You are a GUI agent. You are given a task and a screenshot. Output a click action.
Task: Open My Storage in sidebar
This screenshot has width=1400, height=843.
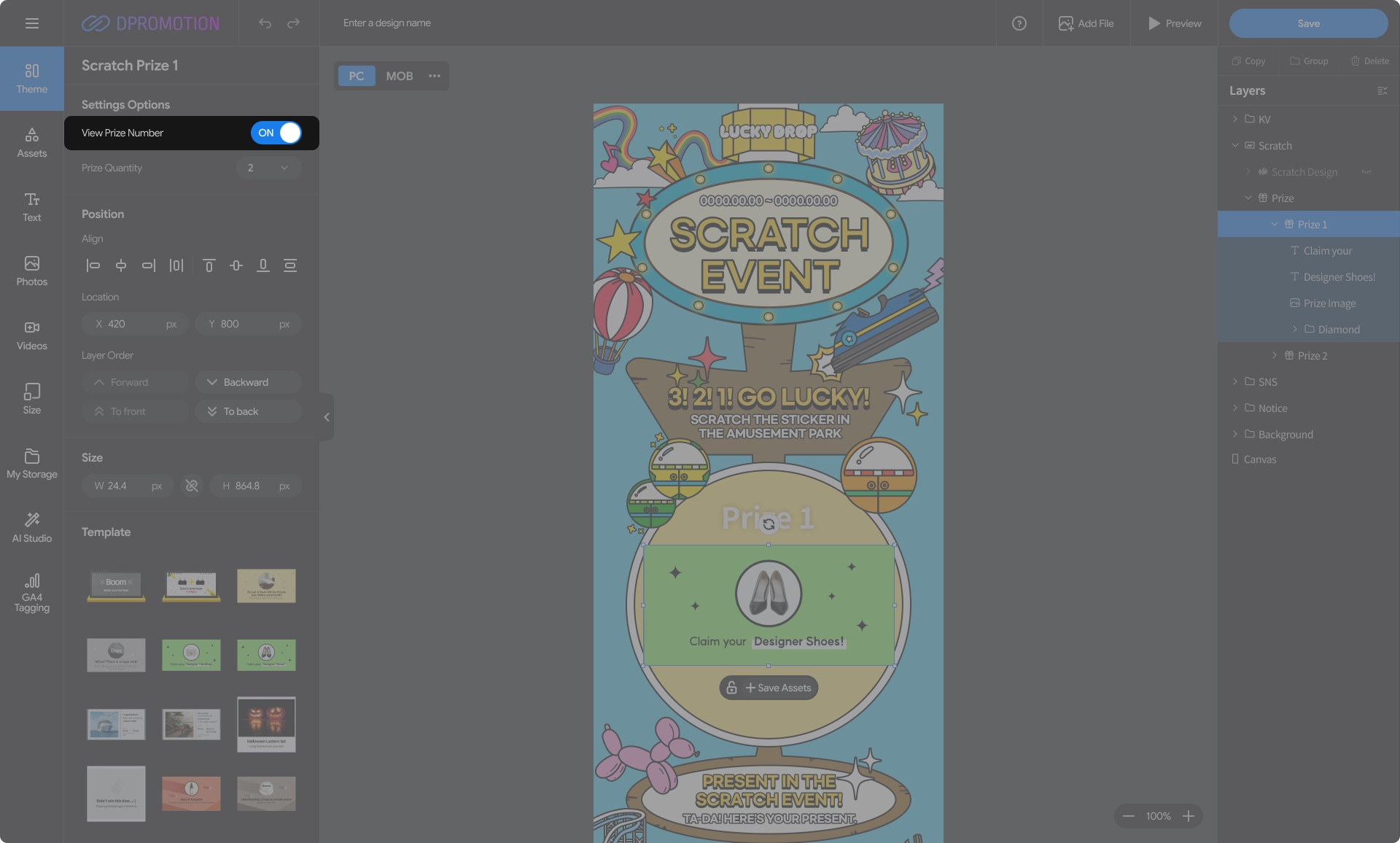point(31,463)
